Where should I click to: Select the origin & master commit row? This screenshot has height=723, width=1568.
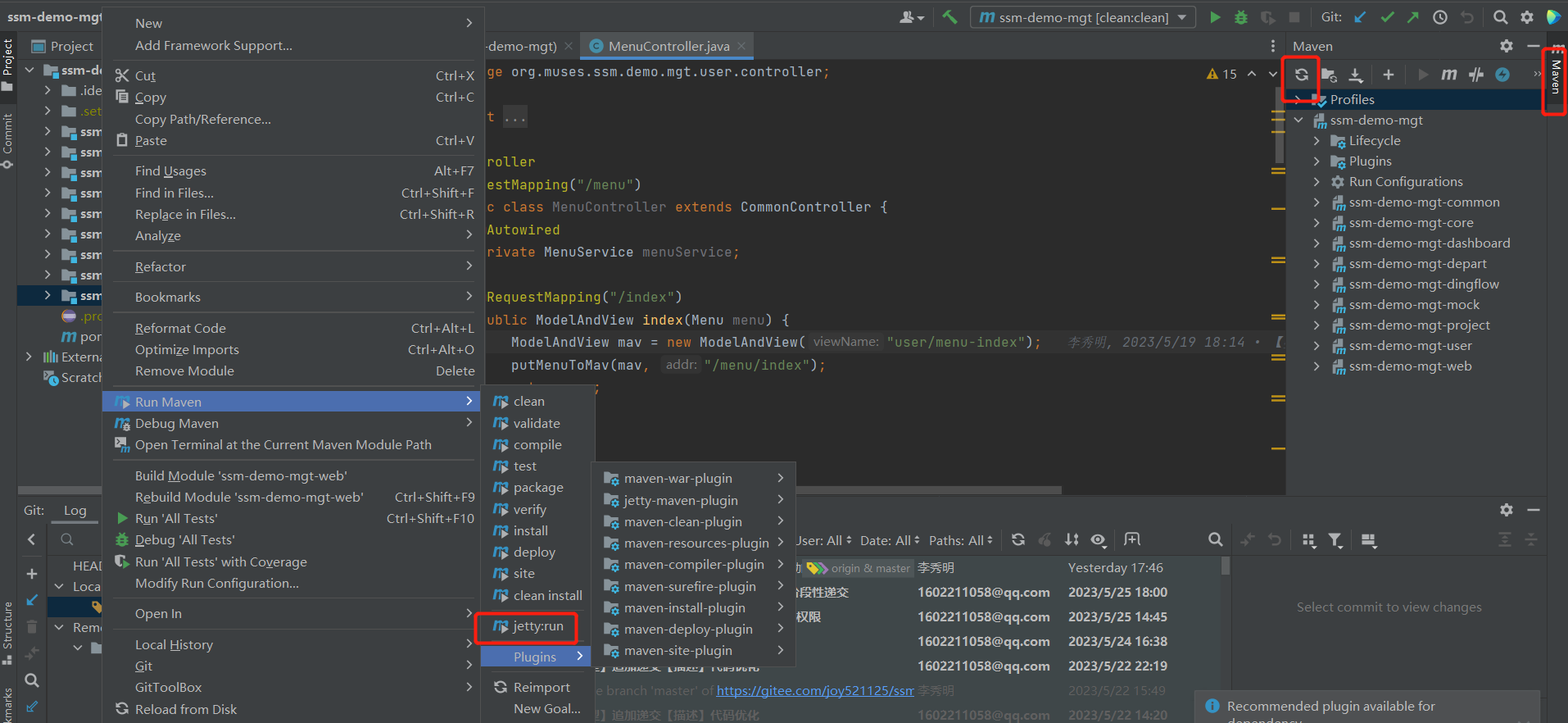[x=1008, y=568]
